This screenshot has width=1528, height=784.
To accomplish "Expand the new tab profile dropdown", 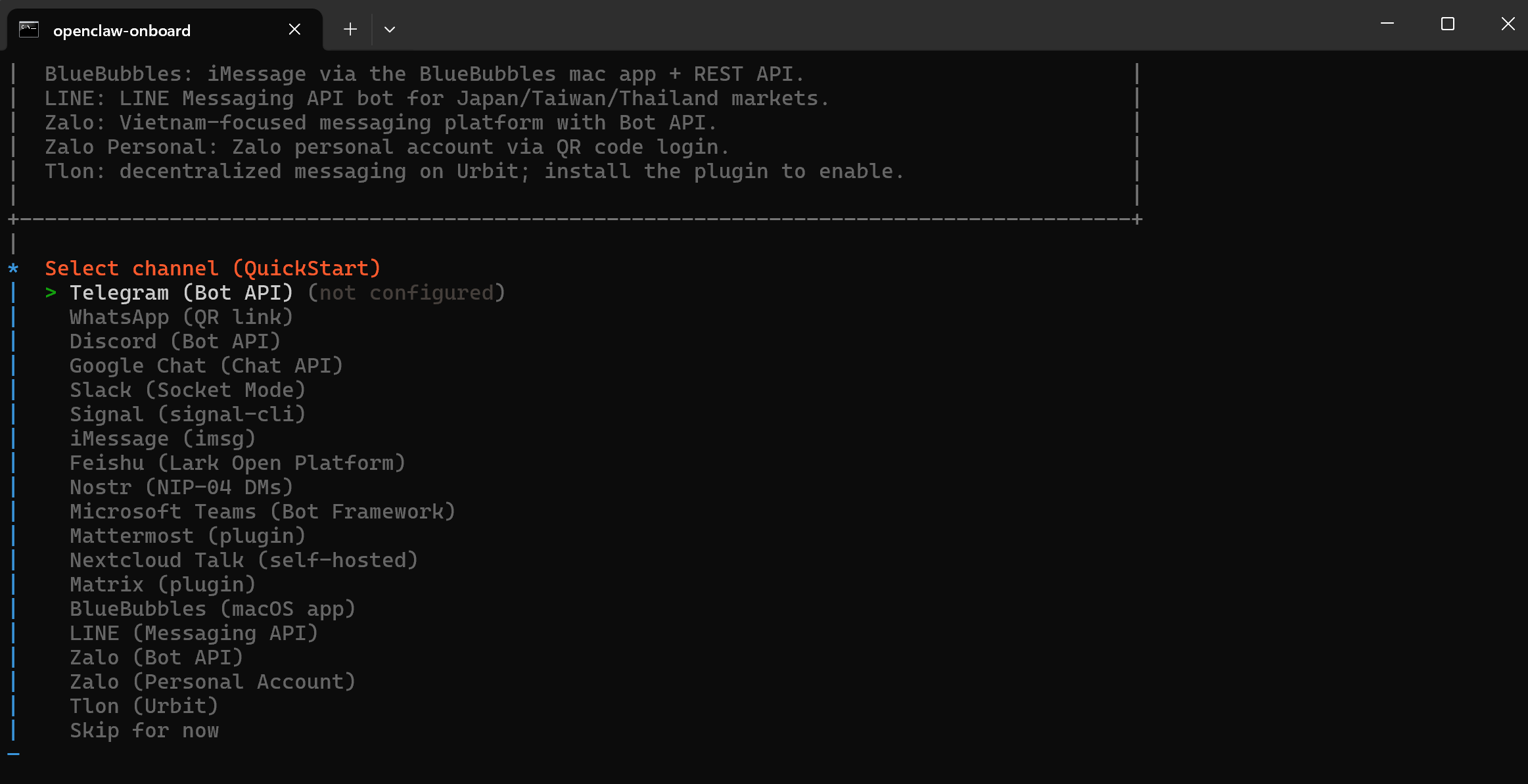I will pos(390,30).
